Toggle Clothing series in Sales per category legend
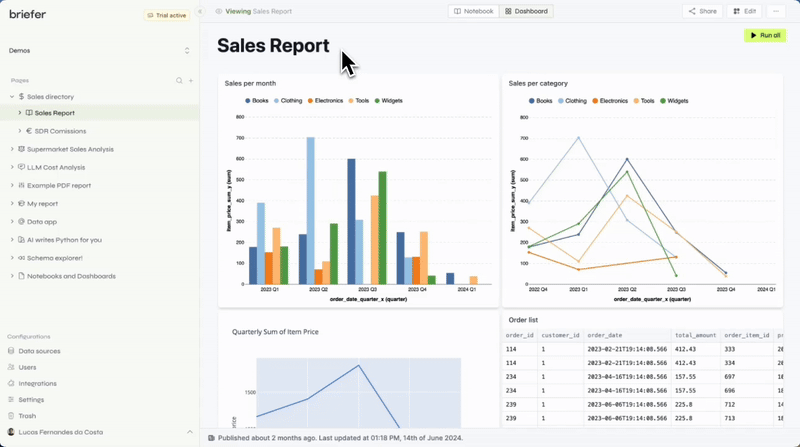Viewport: 800px width, 447px height. click(572, 101)
